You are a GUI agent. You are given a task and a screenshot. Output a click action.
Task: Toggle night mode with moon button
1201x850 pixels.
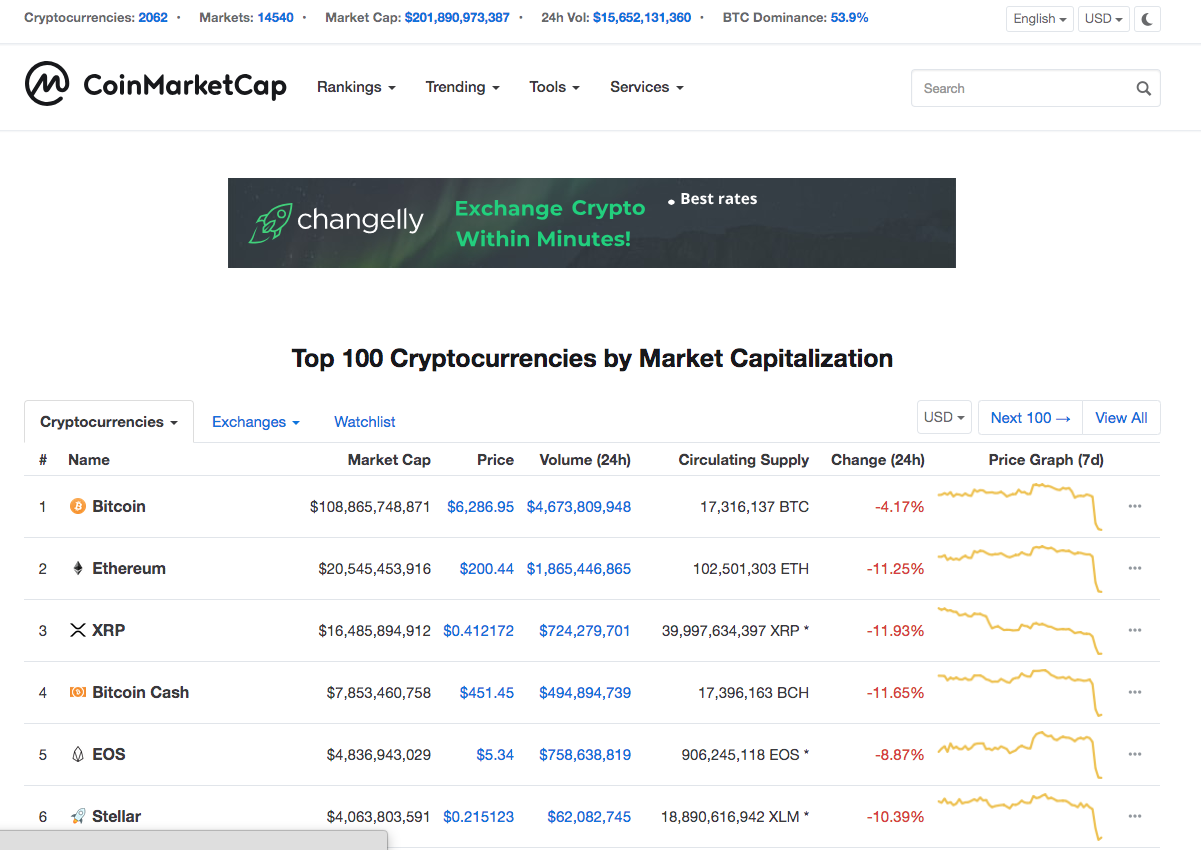[1147, 19]
